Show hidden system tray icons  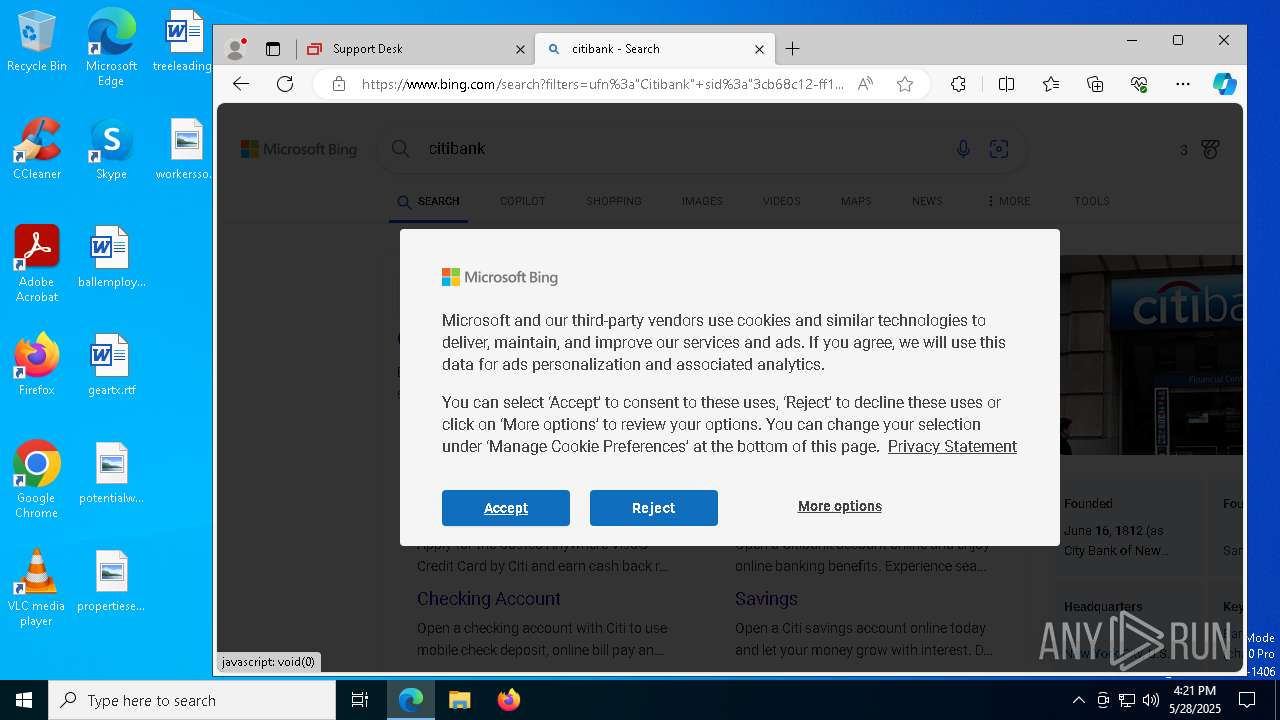(x=1078, y=700)
